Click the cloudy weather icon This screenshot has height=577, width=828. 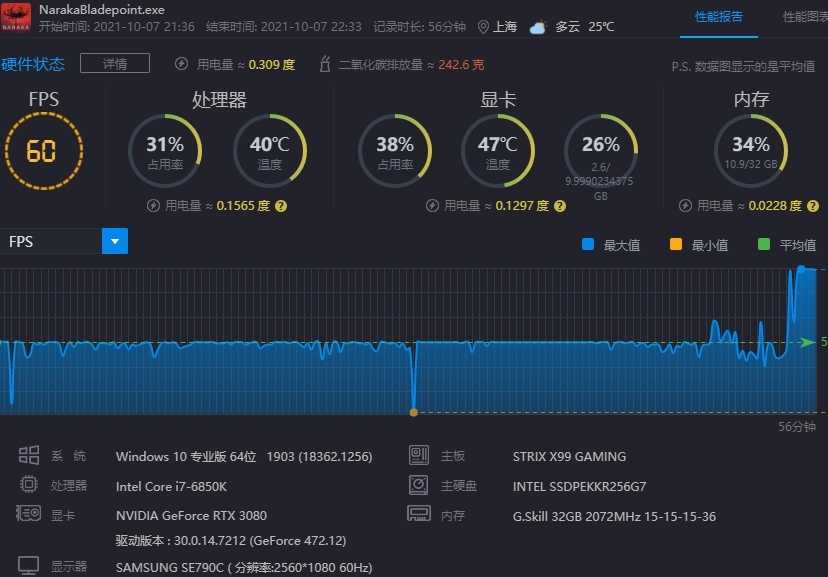538,27
